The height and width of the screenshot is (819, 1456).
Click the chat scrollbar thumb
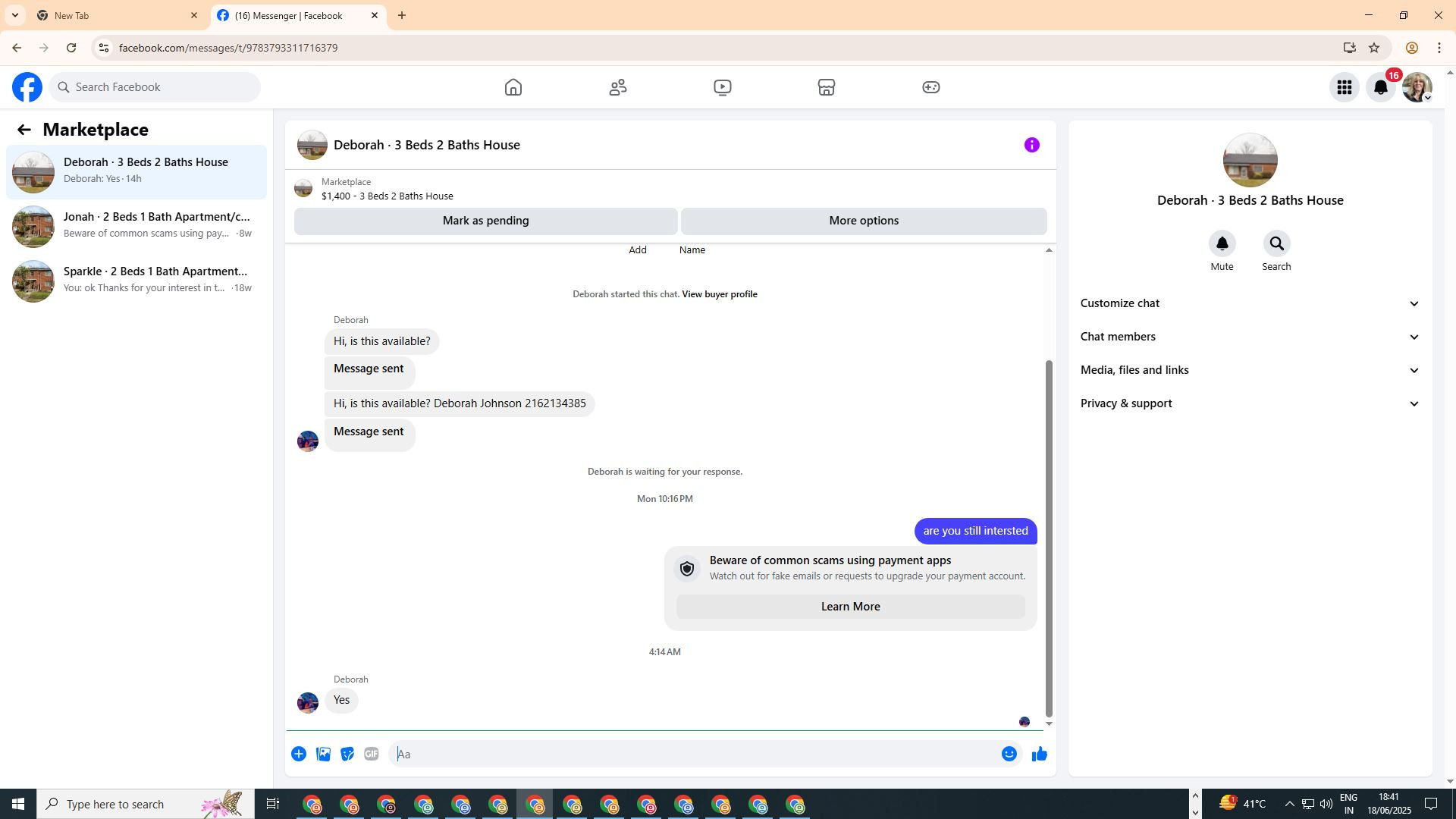point(1050,538)
